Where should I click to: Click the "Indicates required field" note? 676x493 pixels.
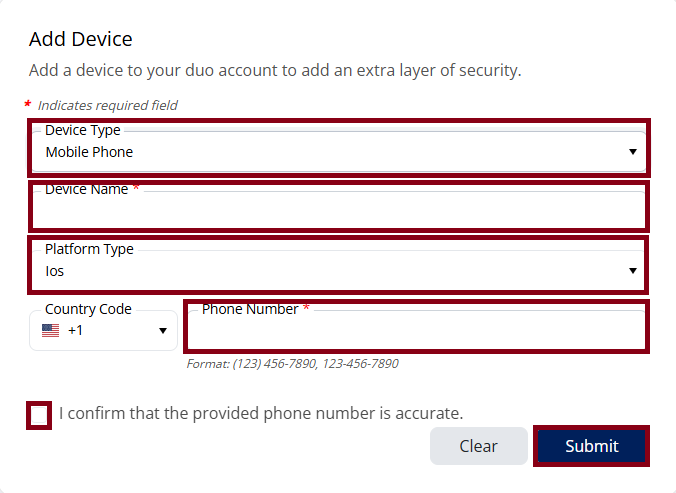click(107, 105)
